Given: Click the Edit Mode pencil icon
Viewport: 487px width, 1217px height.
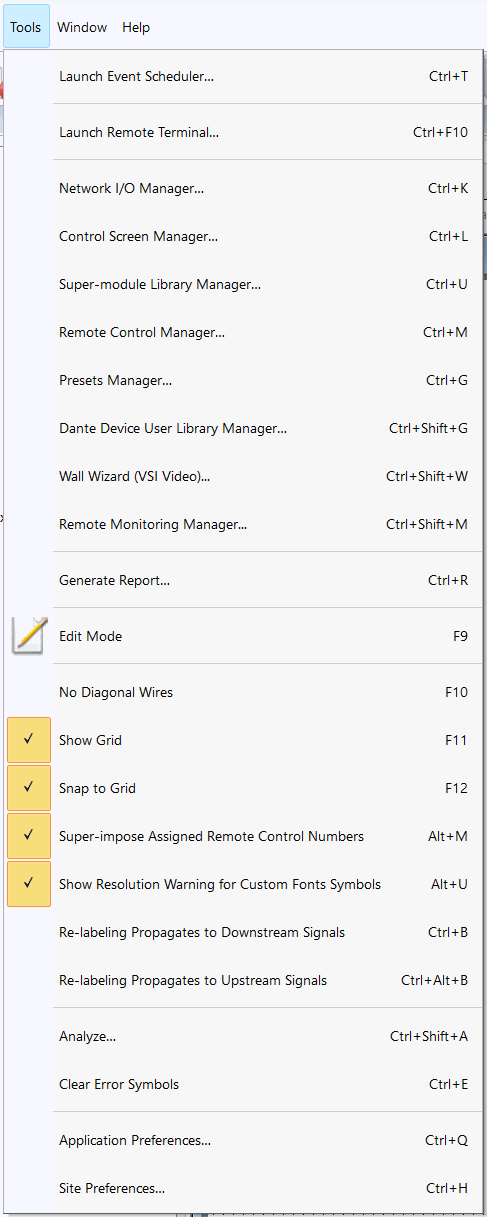Looking at the screenshot, I should 29,636.
